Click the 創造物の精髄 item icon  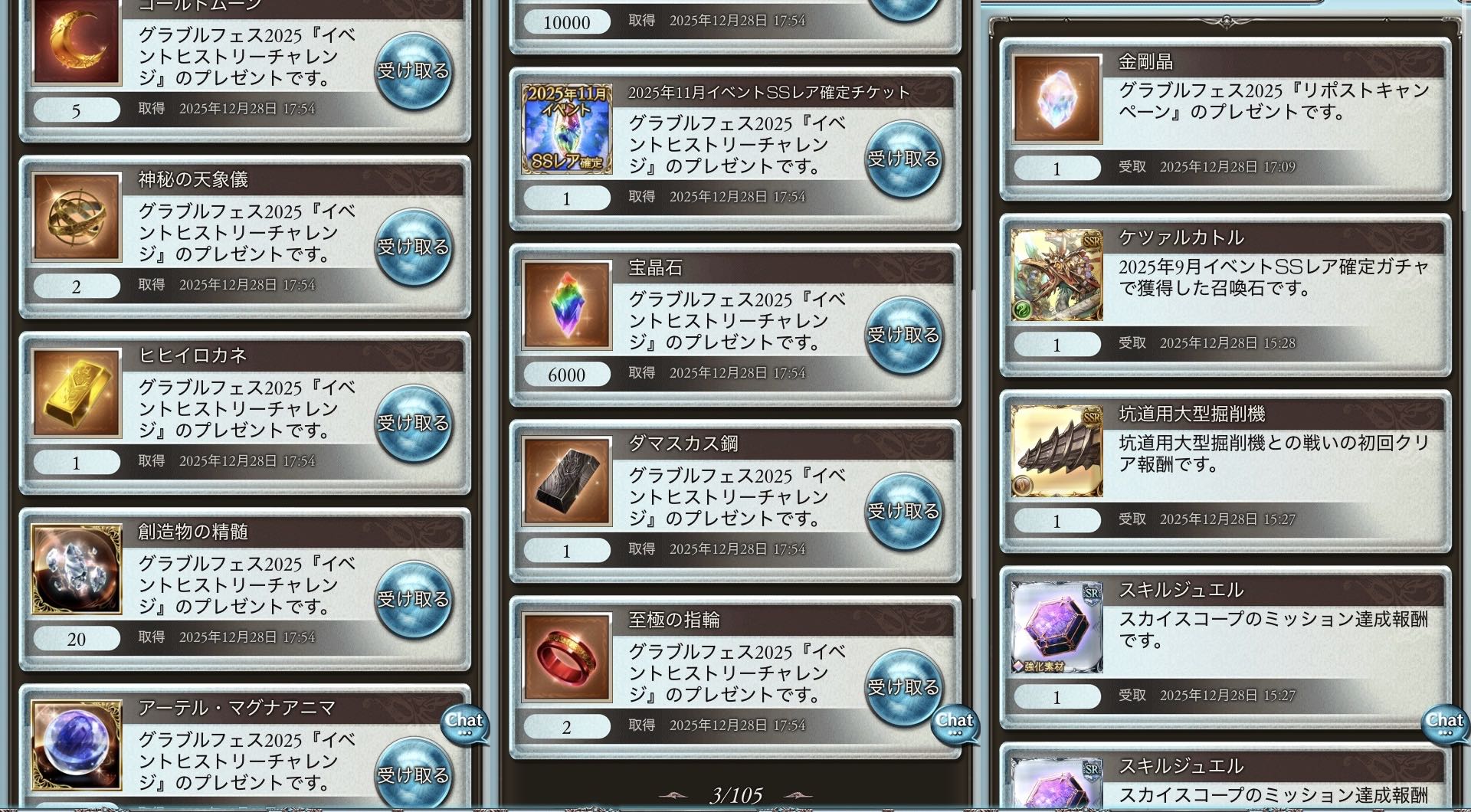tap(77, 569)
